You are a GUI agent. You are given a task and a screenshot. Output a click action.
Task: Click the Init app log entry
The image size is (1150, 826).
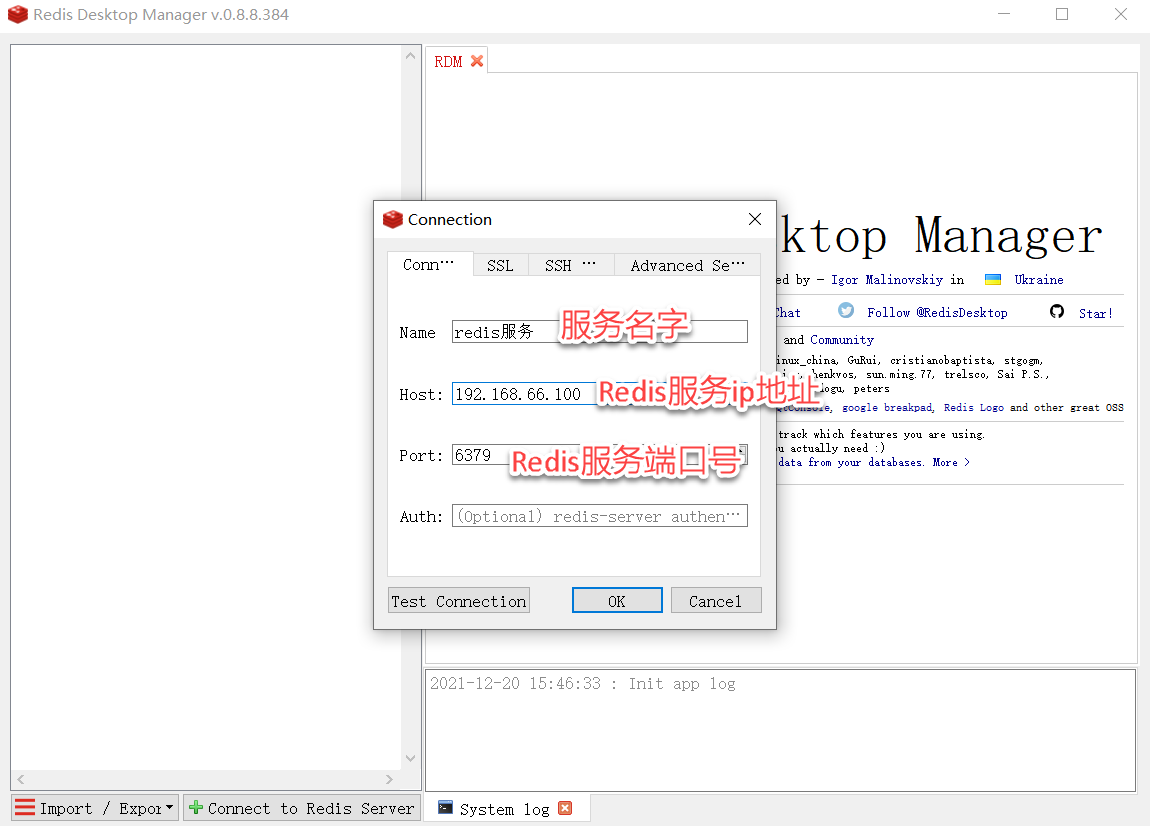pos(582,684)
